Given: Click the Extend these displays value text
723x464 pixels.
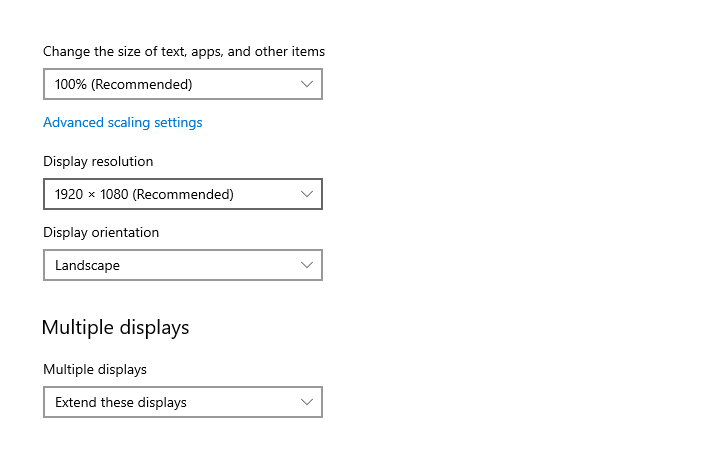Looking at the screenshot, I should coord(121,403).
